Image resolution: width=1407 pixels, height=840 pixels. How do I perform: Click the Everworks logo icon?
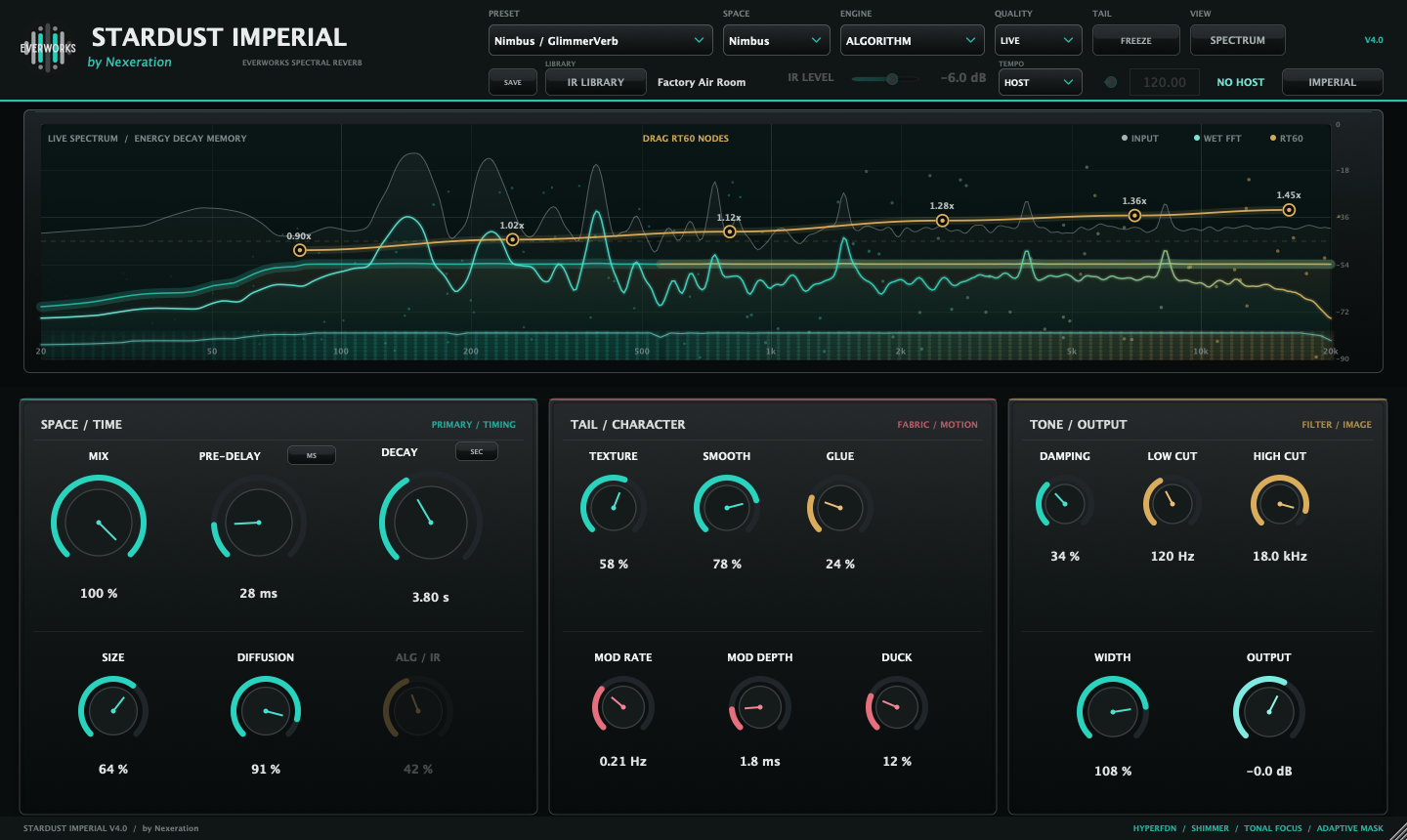[x=48, y=47]
